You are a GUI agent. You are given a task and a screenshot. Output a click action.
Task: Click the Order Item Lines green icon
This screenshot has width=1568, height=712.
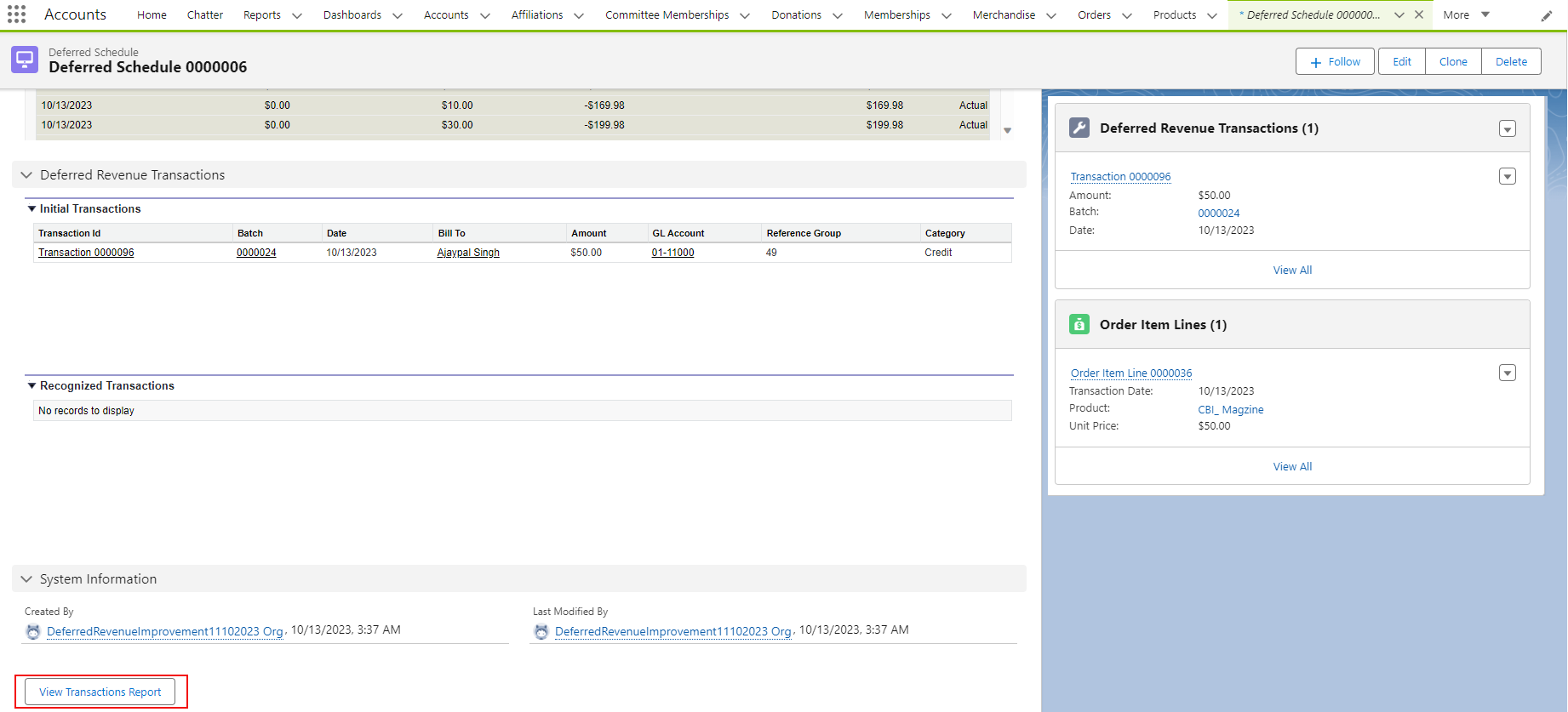(1079, 324)
